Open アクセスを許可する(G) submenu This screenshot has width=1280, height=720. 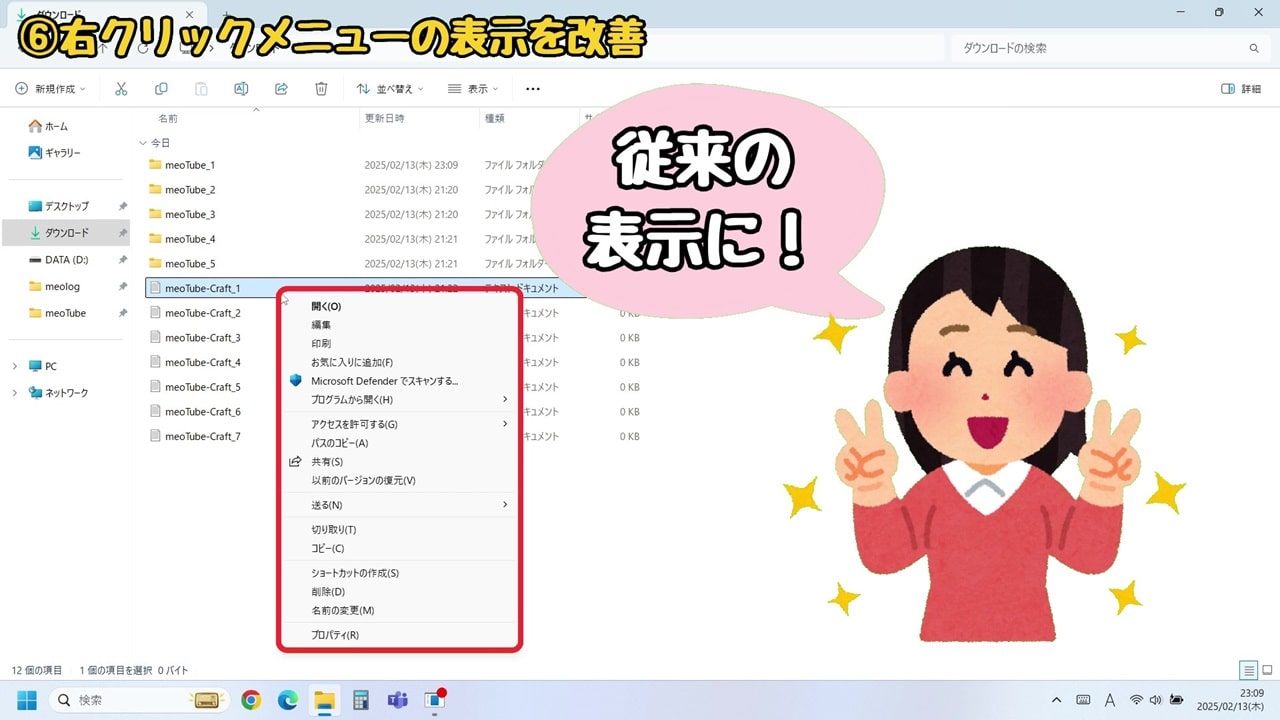(x=398, y=424)
